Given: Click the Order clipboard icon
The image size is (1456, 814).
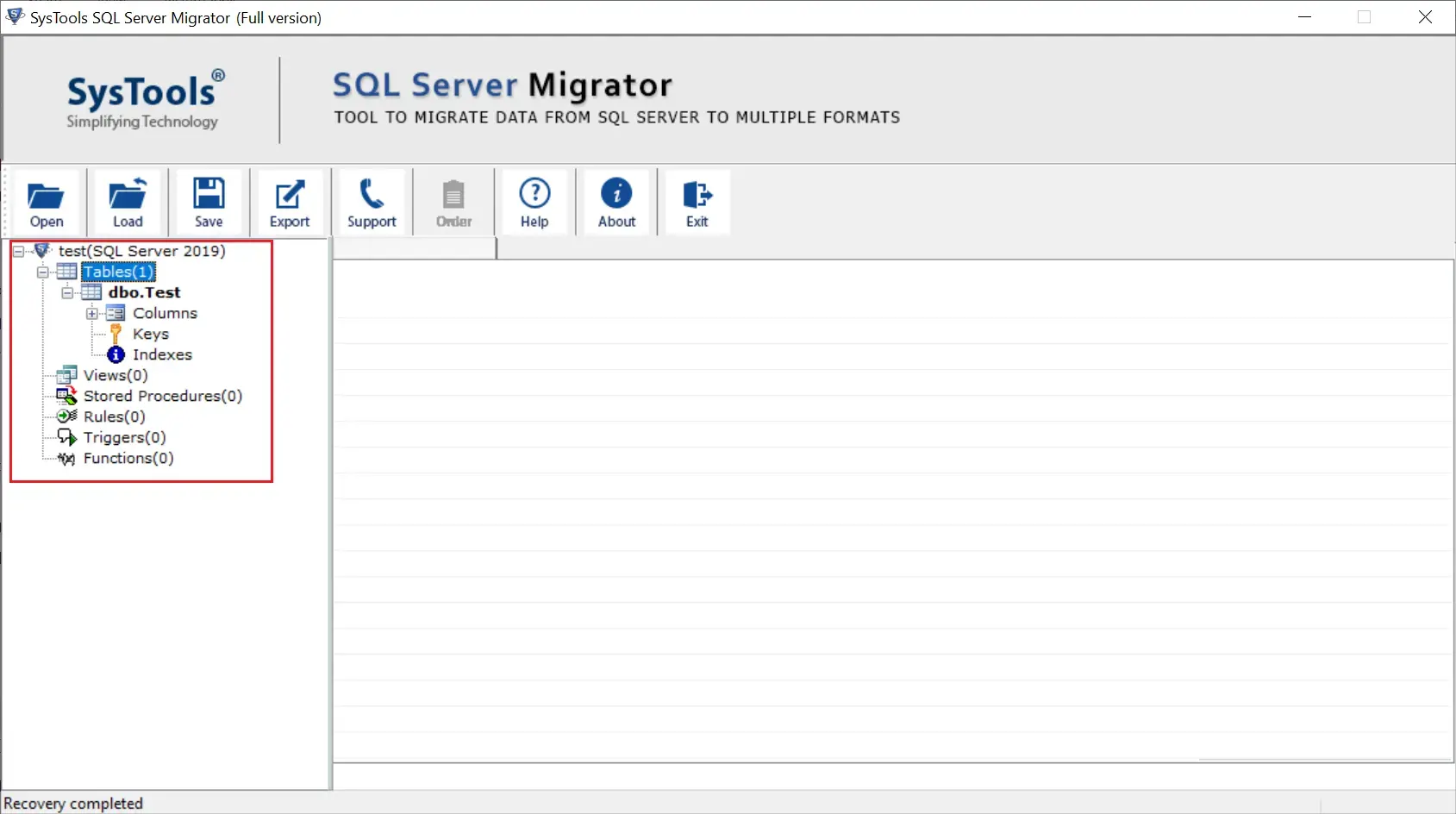Looking at the screenshot, I should pos(453,194).
